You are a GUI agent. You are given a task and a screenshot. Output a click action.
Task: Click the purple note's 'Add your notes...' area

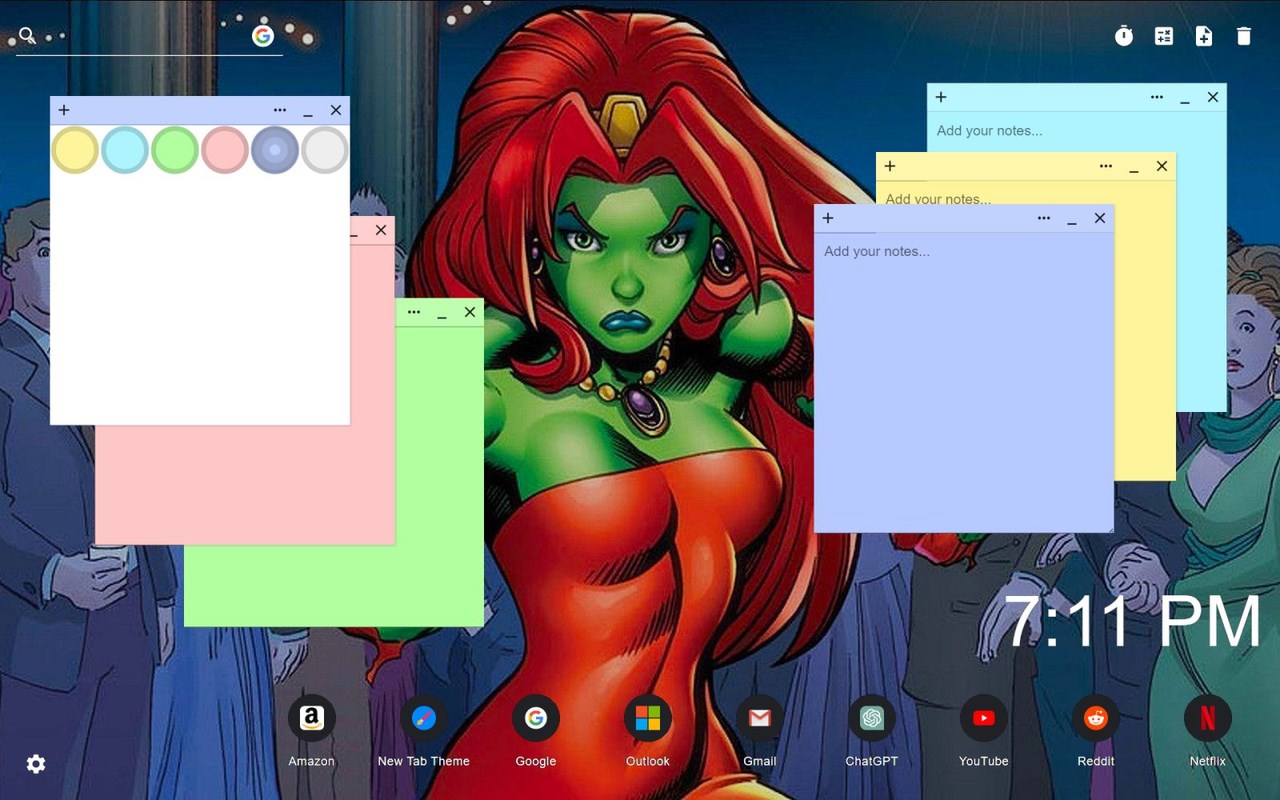[964, 382]
